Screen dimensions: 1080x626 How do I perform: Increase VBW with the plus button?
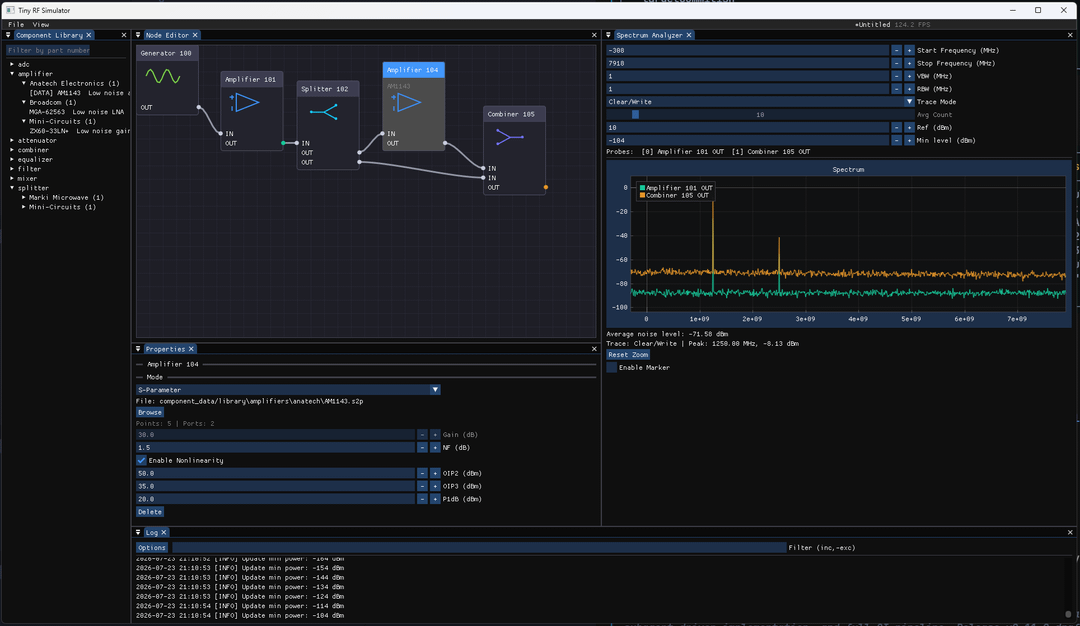coord(909,76)
